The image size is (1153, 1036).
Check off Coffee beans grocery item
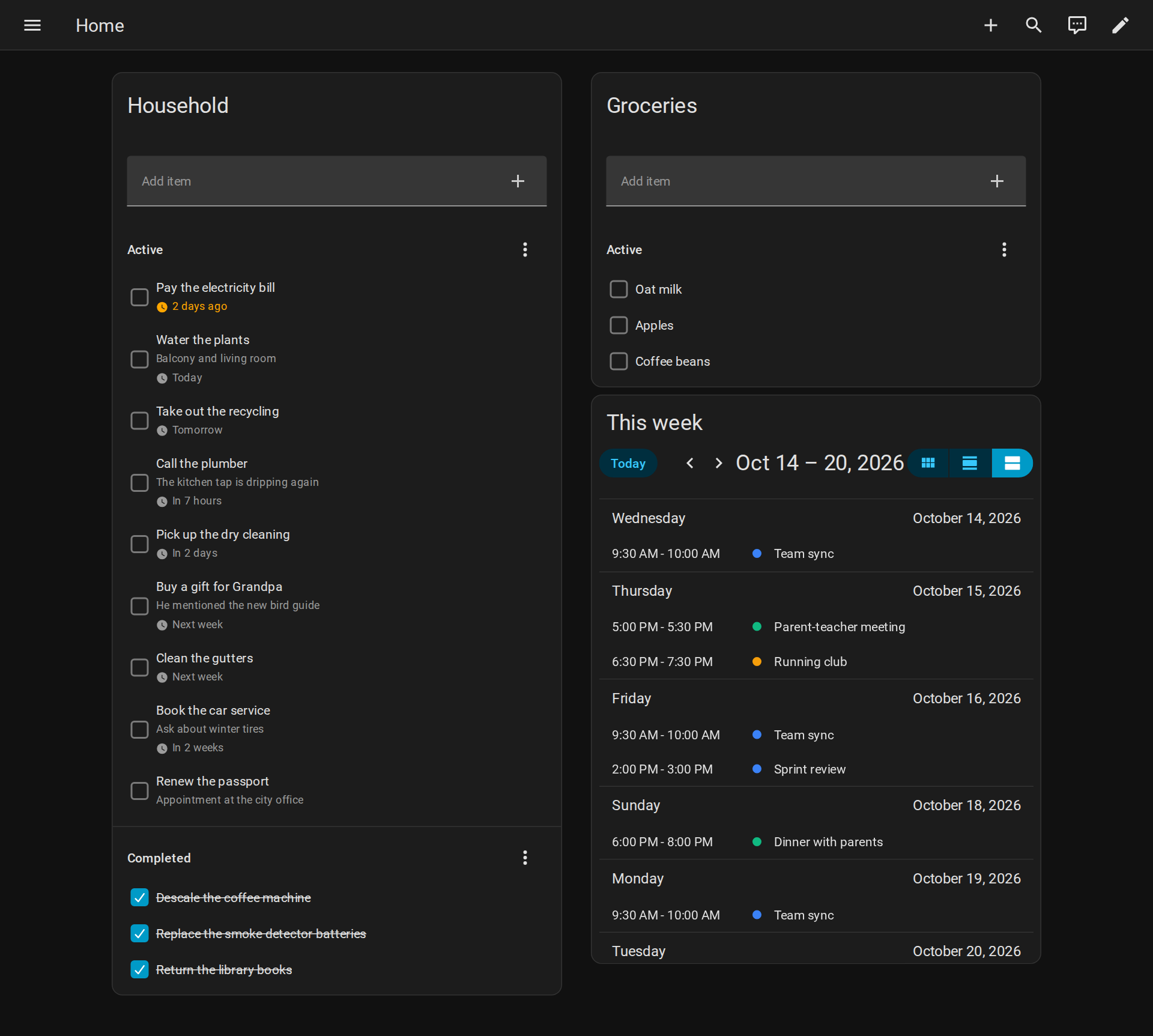pos(619,361)
